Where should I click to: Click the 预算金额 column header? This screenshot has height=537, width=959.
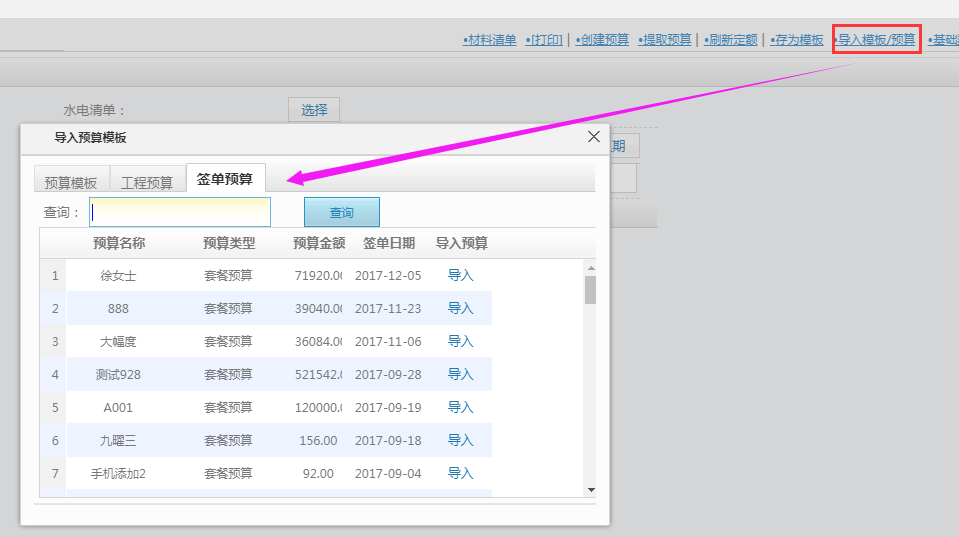(x=319, y=243)
